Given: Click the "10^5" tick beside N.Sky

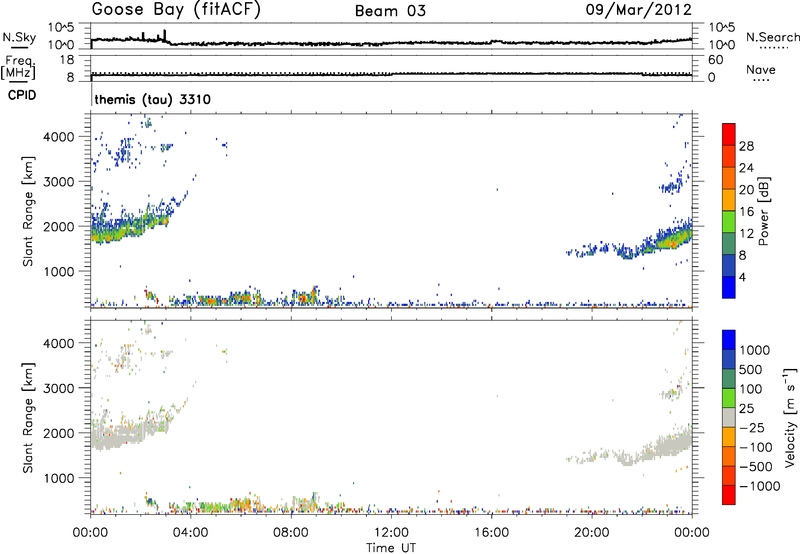Looking at the screenshot, I should (x=61, y=28).
